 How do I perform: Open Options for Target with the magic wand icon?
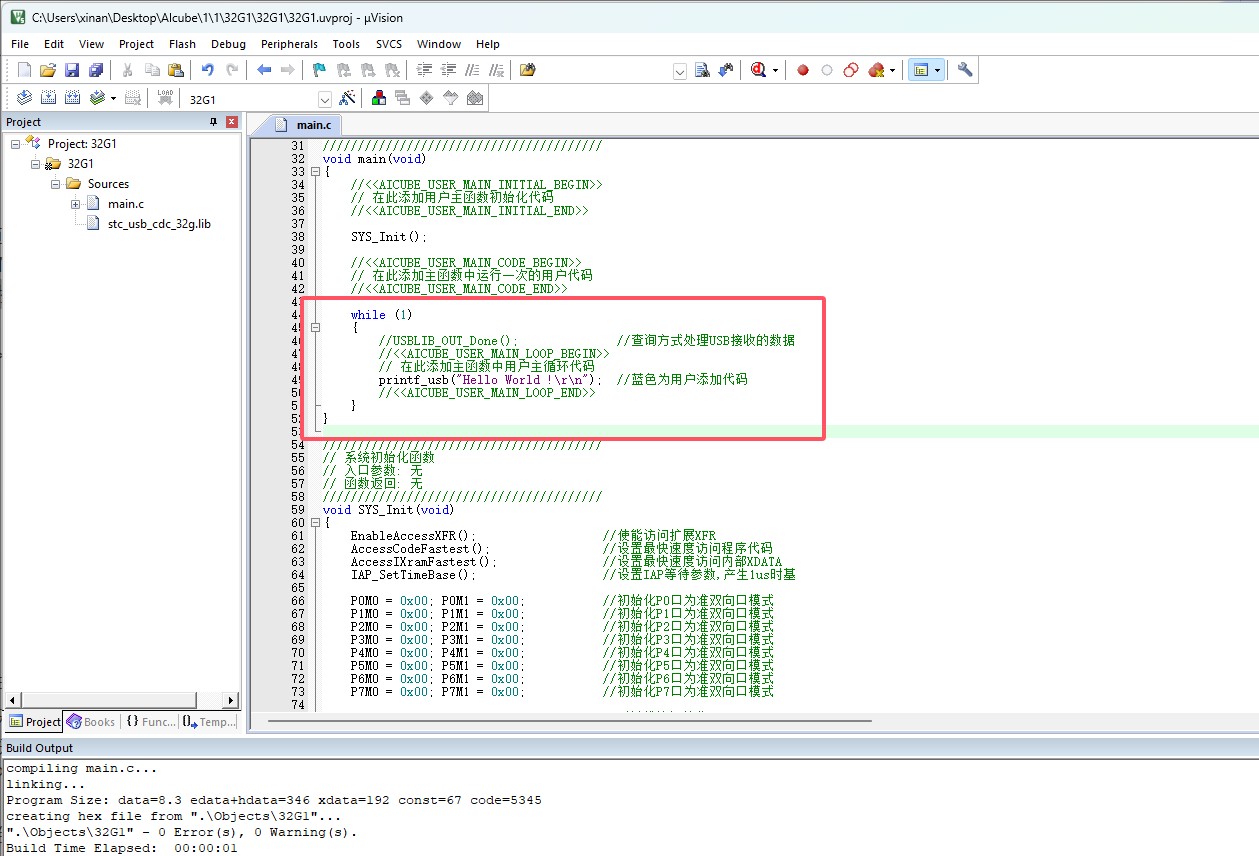pos(347,98)
